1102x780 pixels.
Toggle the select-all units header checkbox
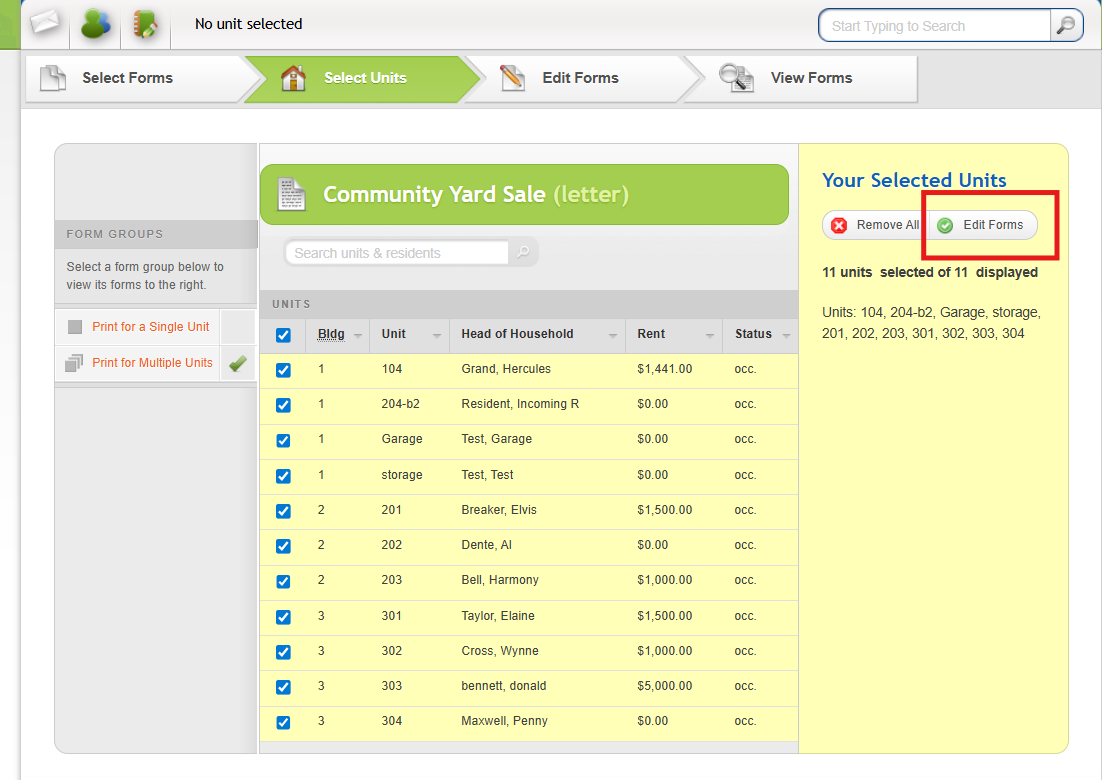click(283, 335)
